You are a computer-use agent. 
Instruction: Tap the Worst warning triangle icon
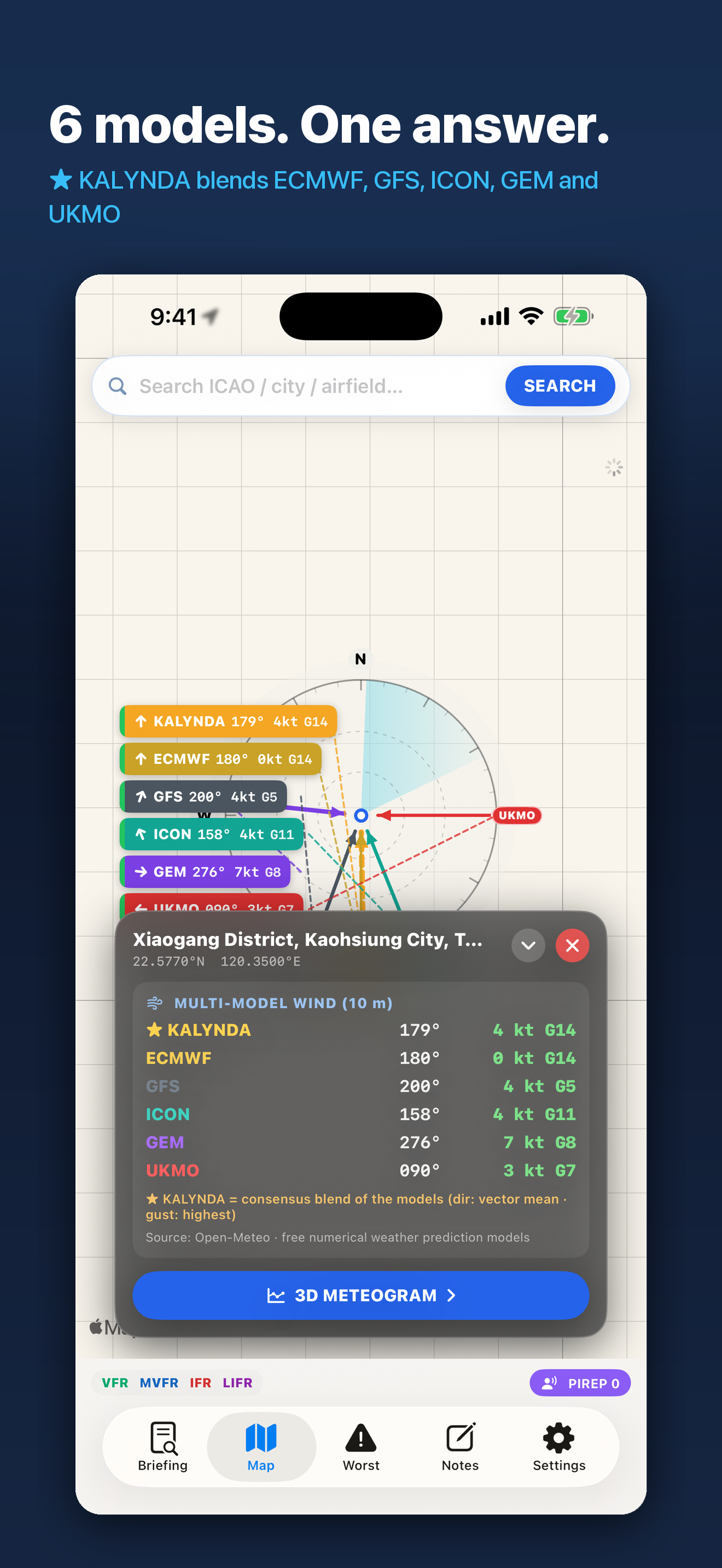[x=361, y=1438]
